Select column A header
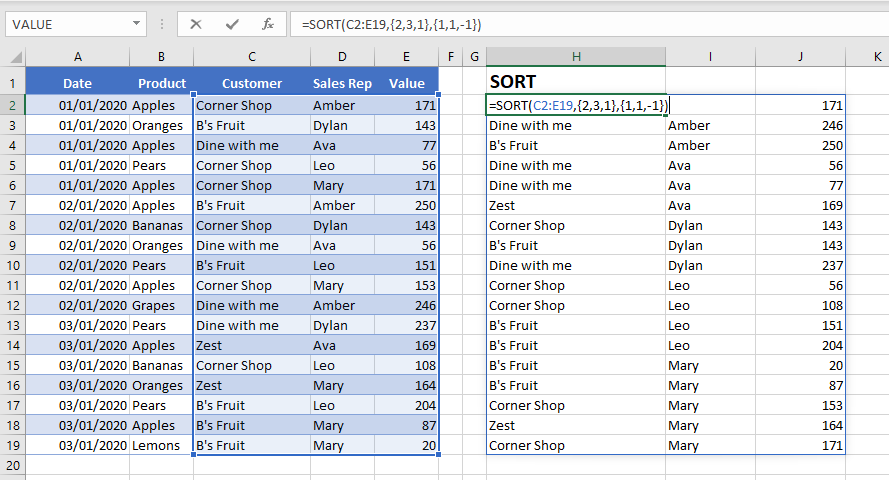 [78, 57]
